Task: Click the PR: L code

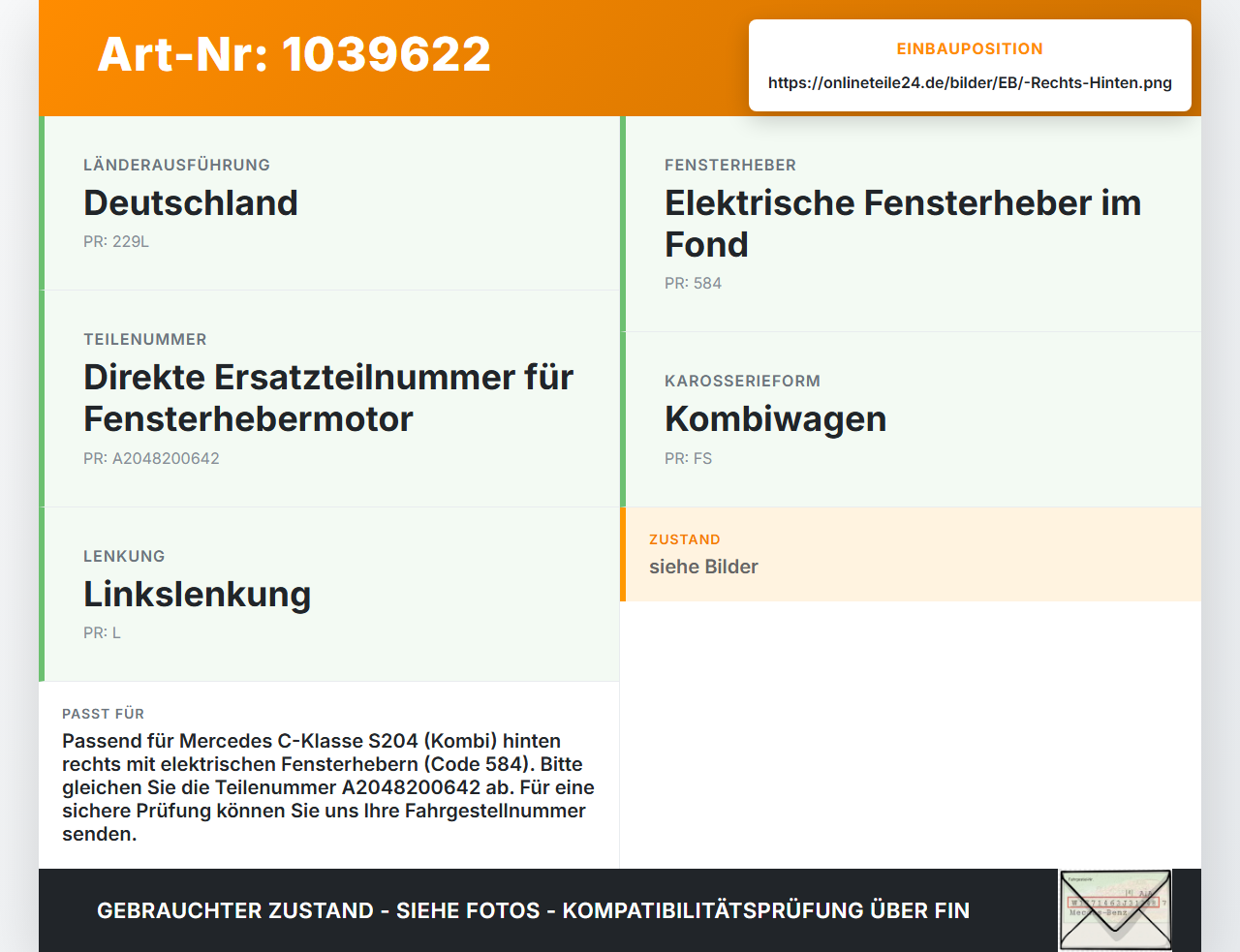Action: tap(102, 632)
